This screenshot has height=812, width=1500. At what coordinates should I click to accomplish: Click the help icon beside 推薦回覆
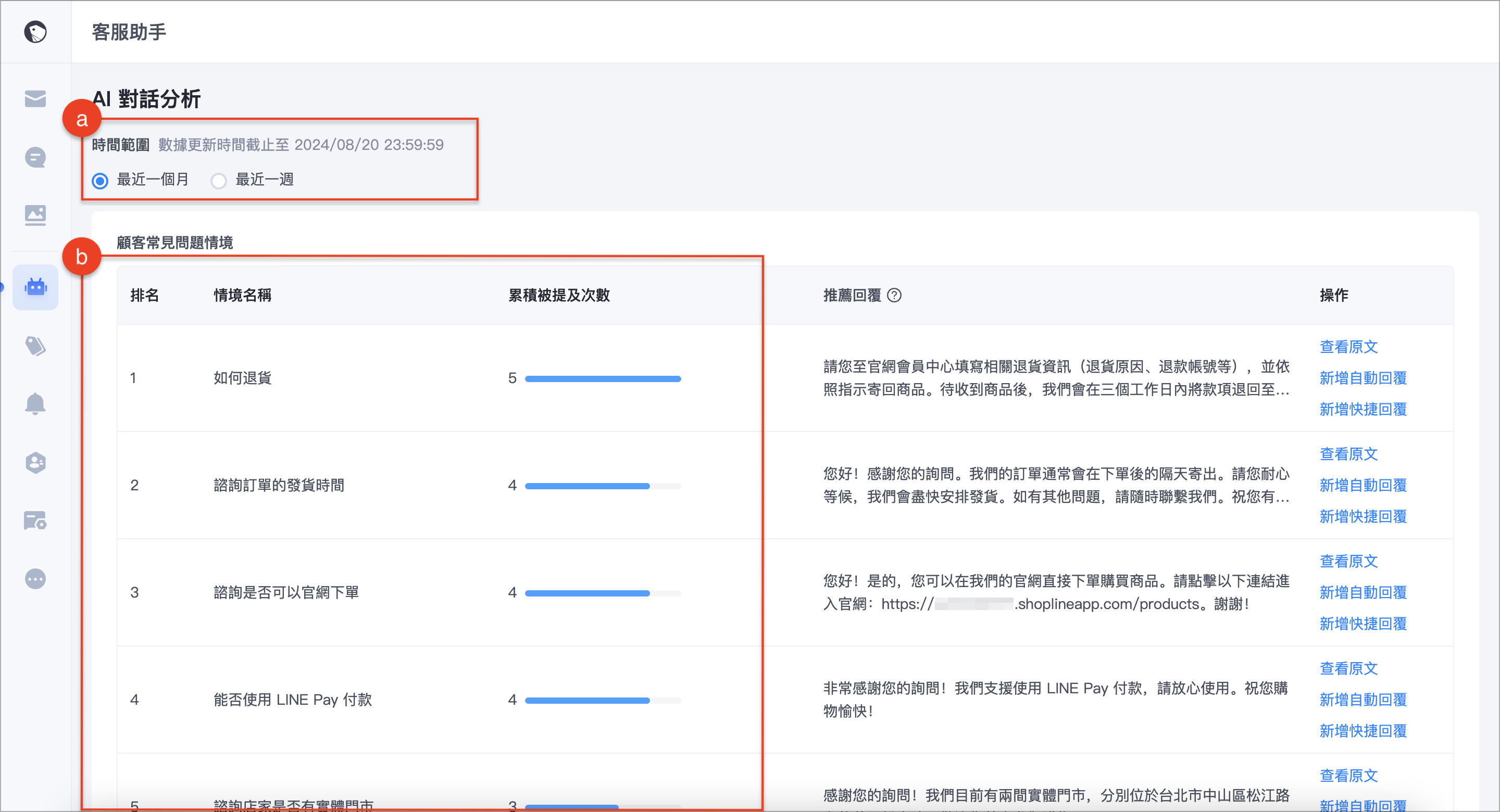894,296
